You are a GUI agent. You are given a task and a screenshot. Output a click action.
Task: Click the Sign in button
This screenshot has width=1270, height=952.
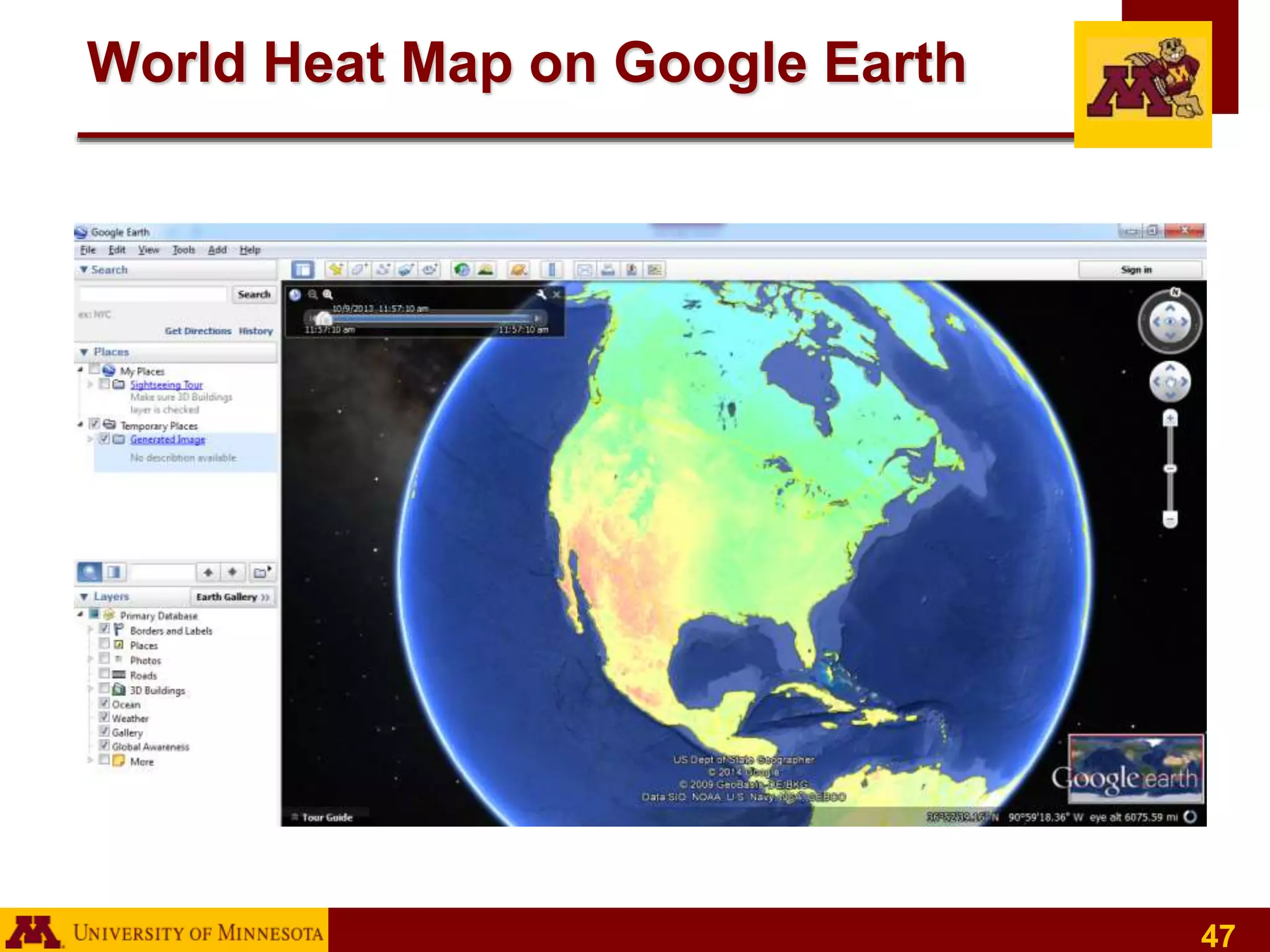pyautogui.click(x=1140, y=270)
